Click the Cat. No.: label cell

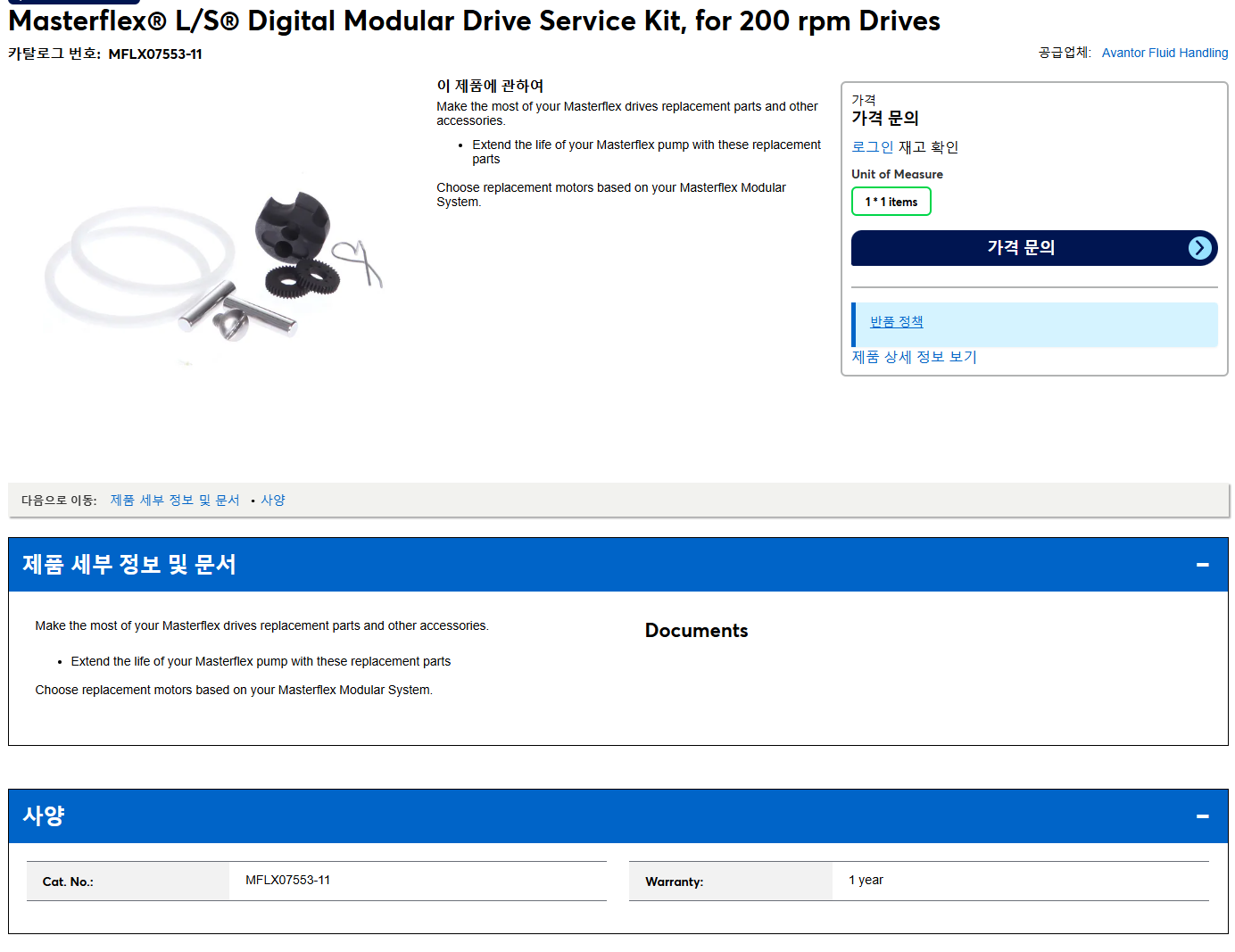(128, 882)
